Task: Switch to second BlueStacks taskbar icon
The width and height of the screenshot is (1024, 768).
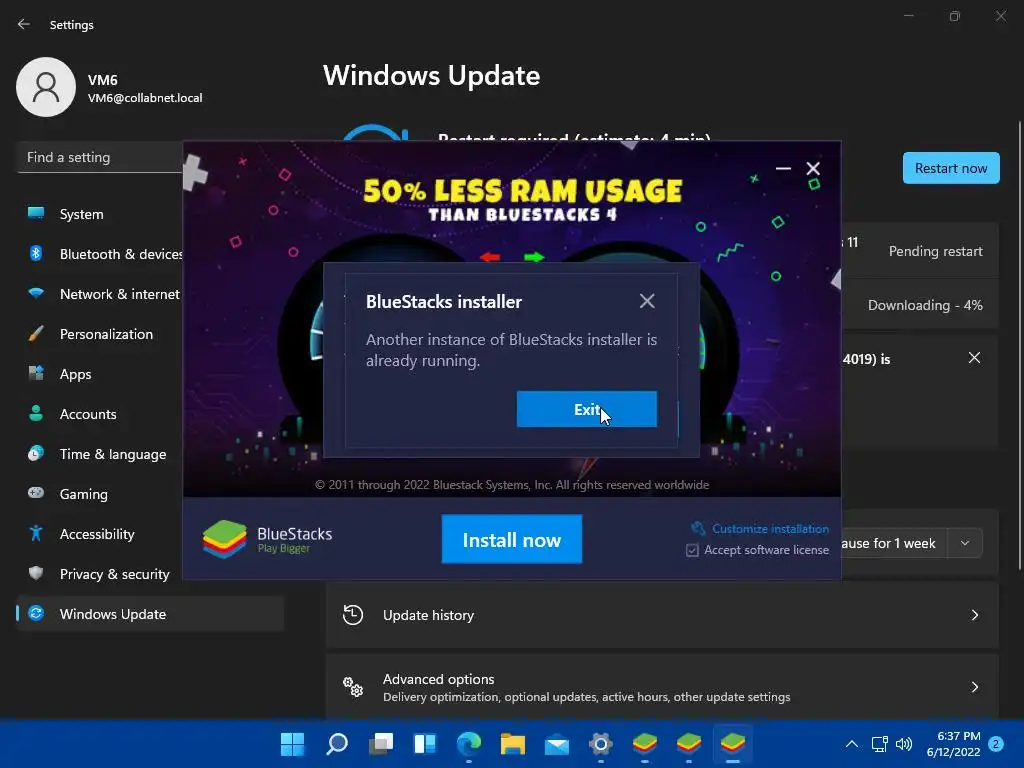Action: (689, 743)
